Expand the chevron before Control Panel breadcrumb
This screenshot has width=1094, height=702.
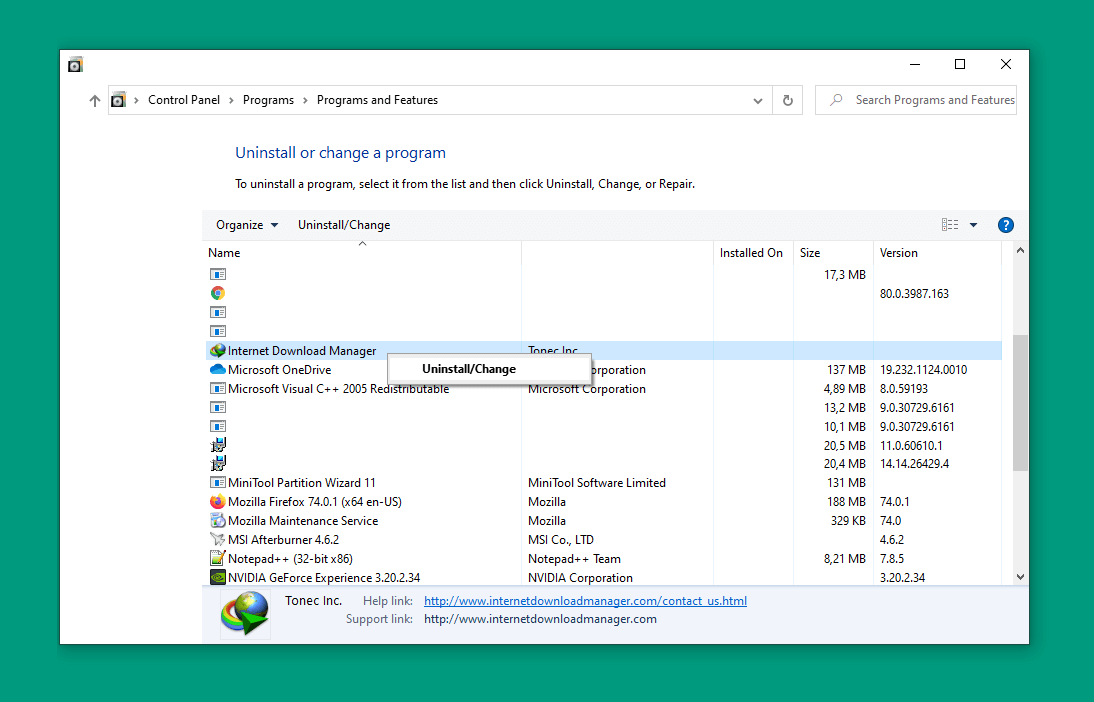click(x=136, y=100)
